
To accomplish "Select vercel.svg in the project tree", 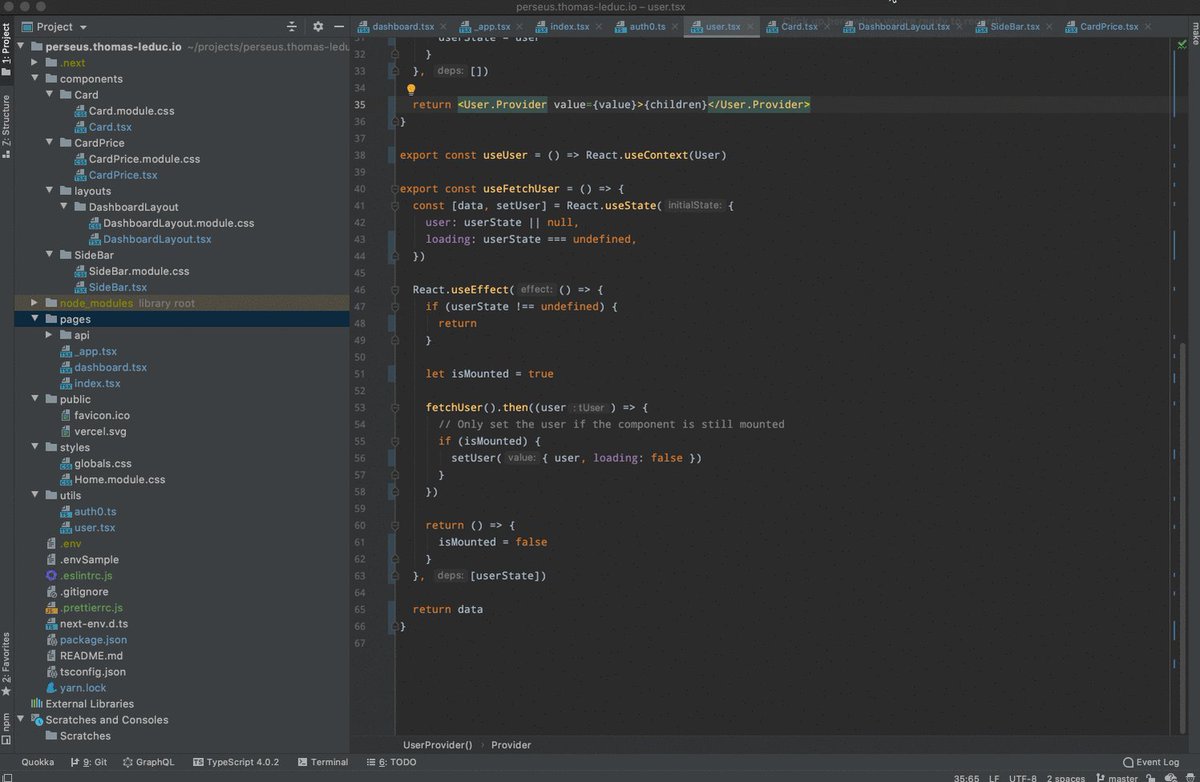I will (x=93, y=431).
